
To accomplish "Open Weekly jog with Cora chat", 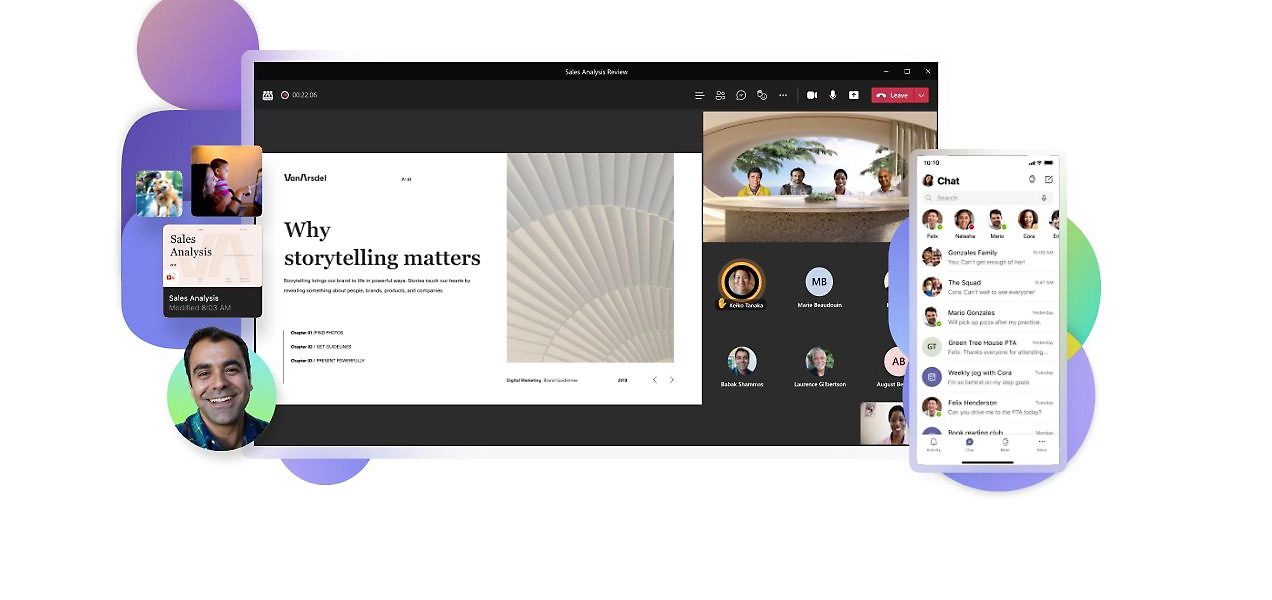I will tap(988, 377).
